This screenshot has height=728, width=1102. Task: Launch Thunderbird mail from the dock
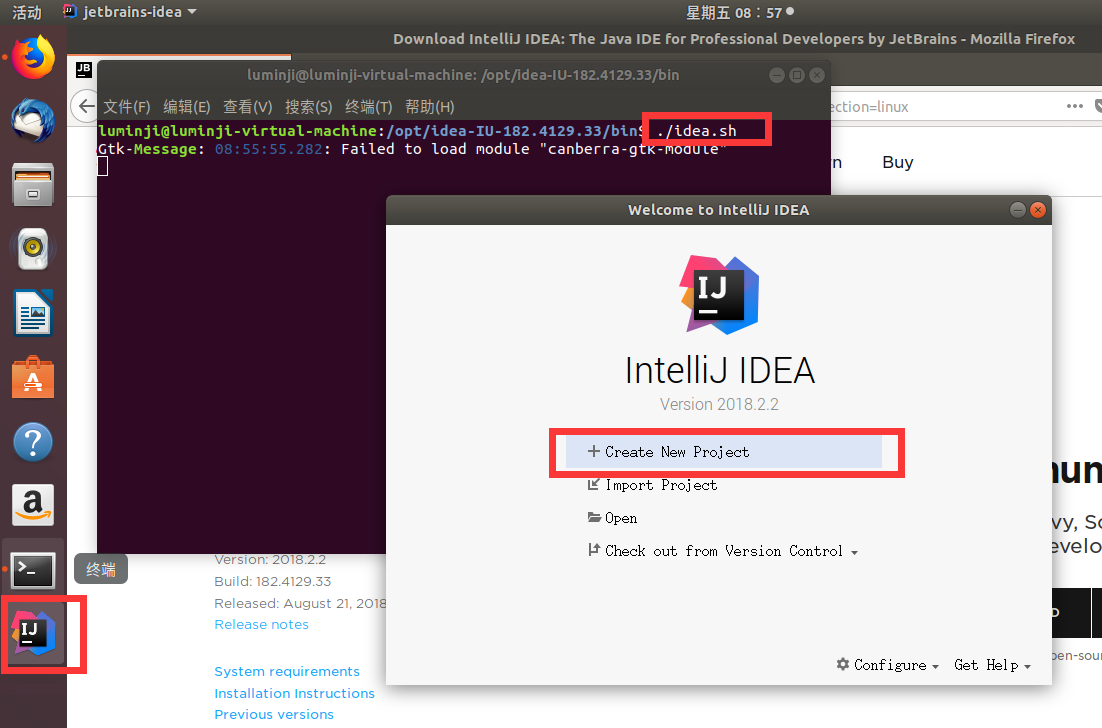(x=33, y=121)
